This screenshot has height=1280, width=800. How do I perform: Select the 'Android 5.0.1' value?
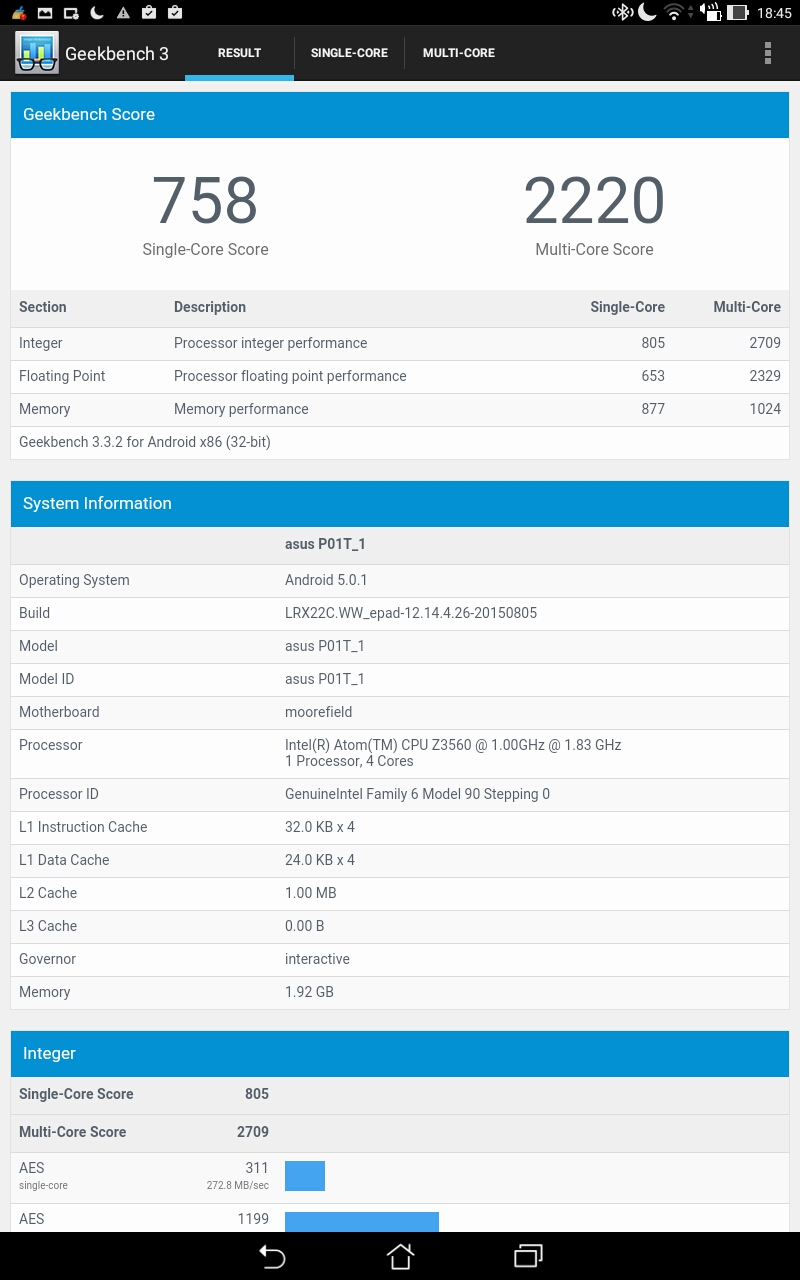point(326,580)
